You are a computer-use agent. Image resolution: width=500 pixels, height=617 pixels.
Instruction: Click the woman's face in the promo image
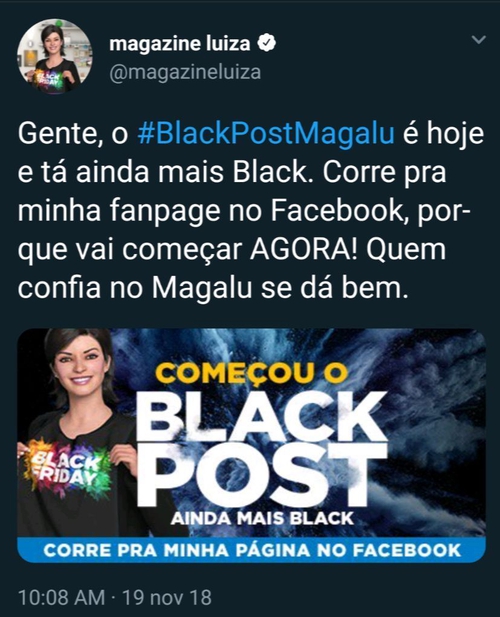81,368
